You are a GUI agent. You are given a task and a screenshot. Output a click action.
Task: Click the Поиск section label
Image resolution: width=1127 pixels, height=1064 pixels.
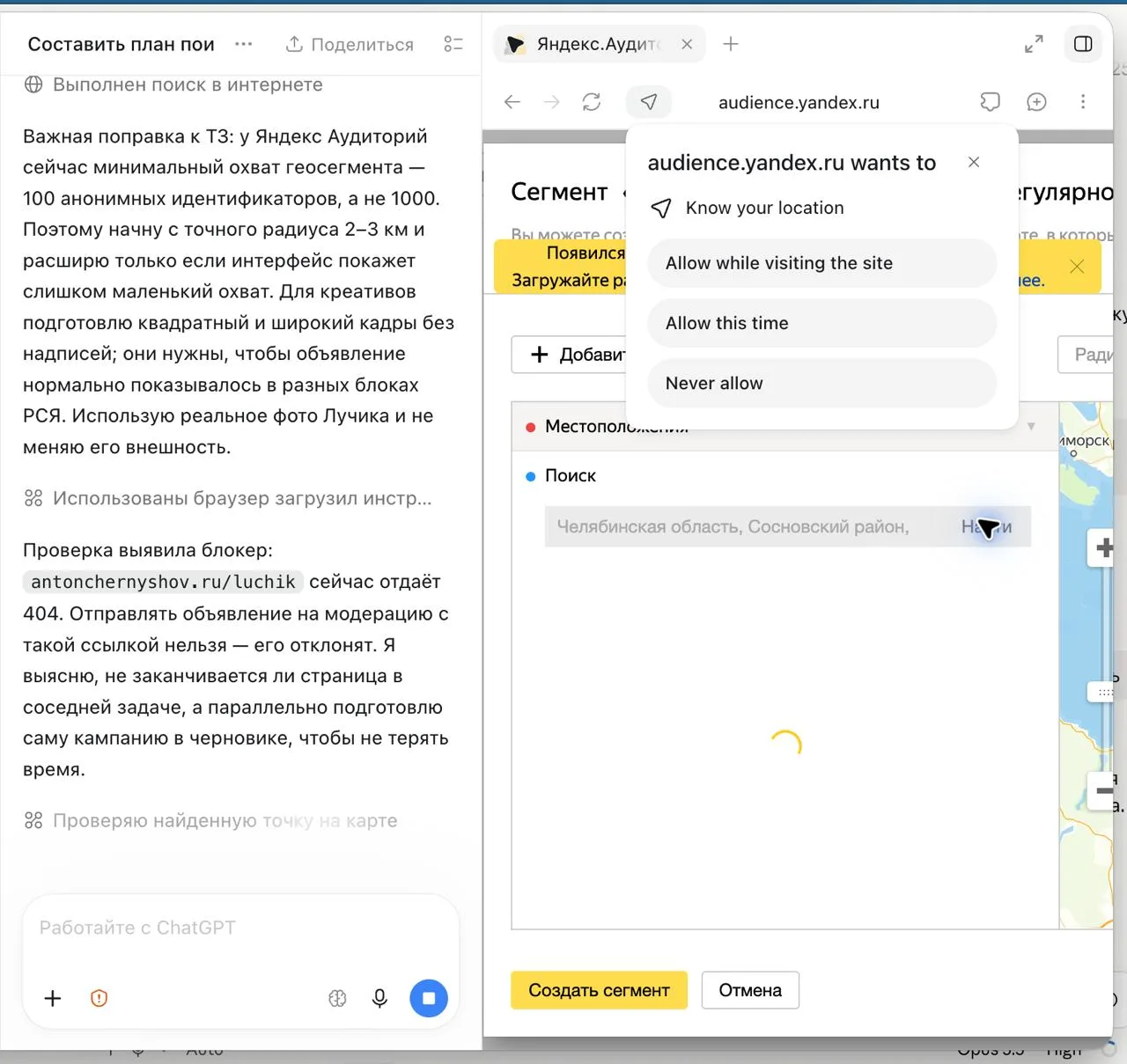571,475
